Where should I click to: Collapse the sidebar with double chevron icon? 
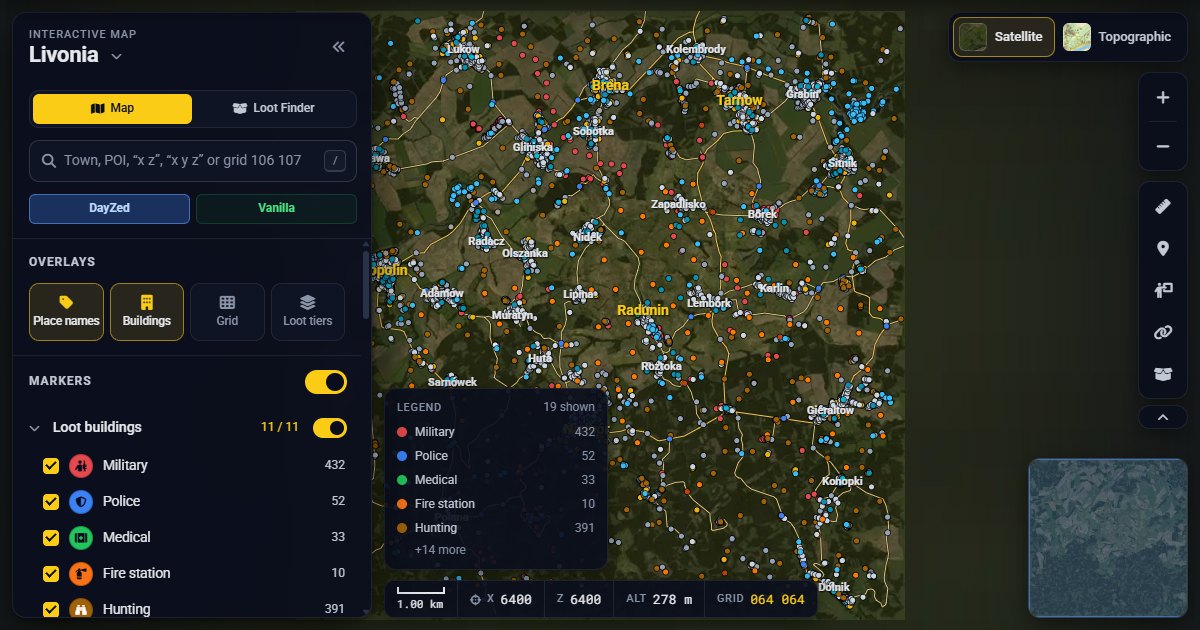click(338, 46)
